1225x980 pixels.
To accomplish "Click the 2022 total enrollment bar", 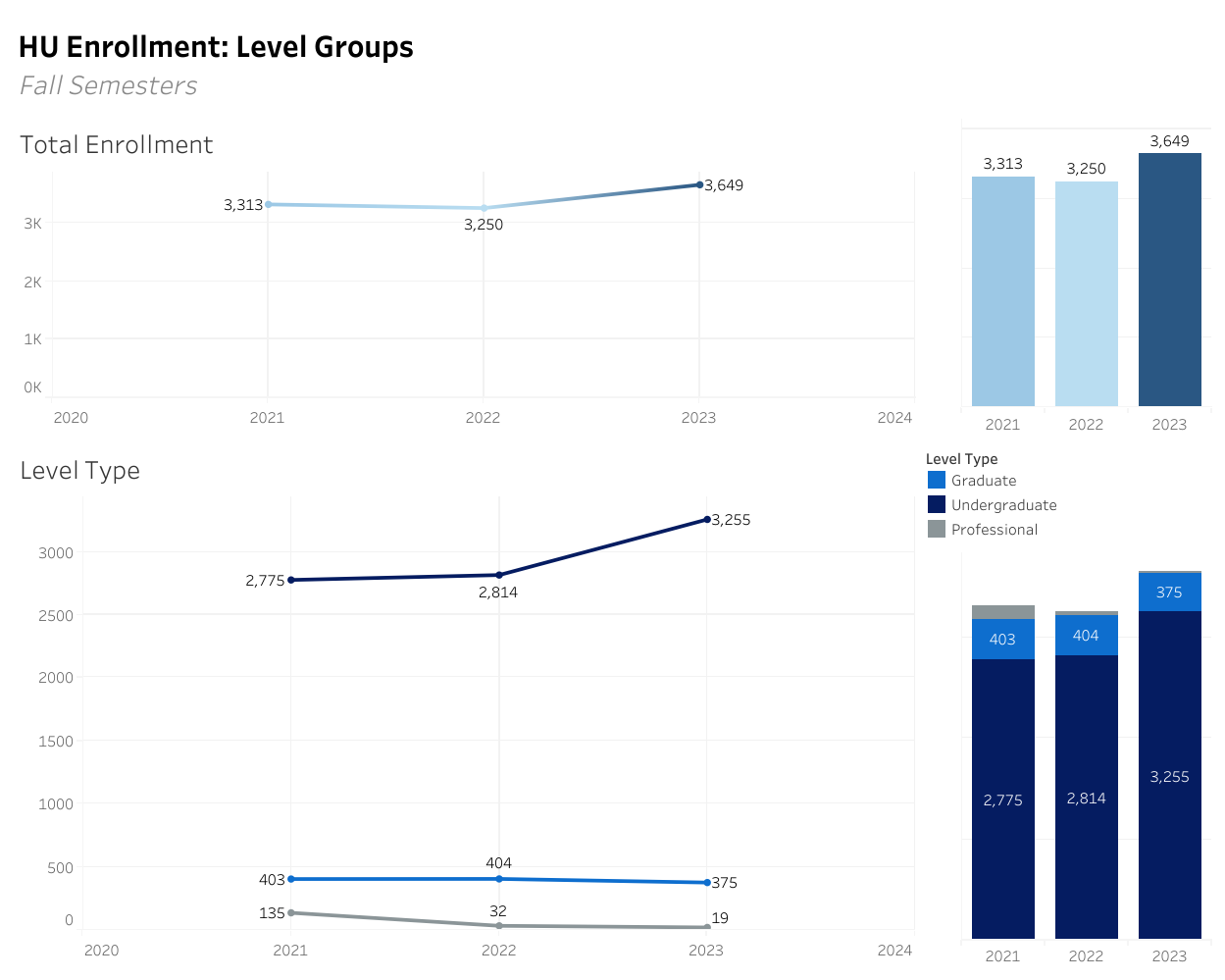I will point(1086,294).
